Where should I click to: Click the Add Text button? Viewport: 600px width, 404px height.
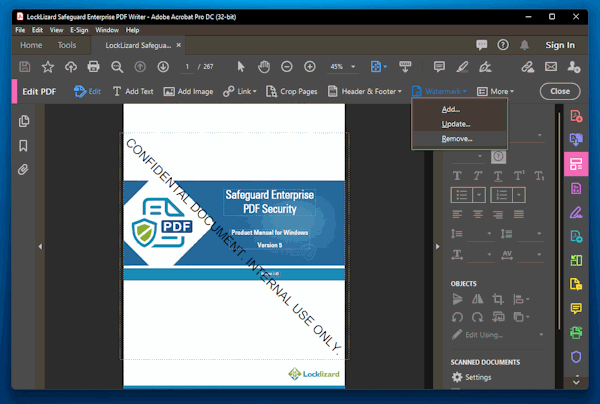(133, 91)
